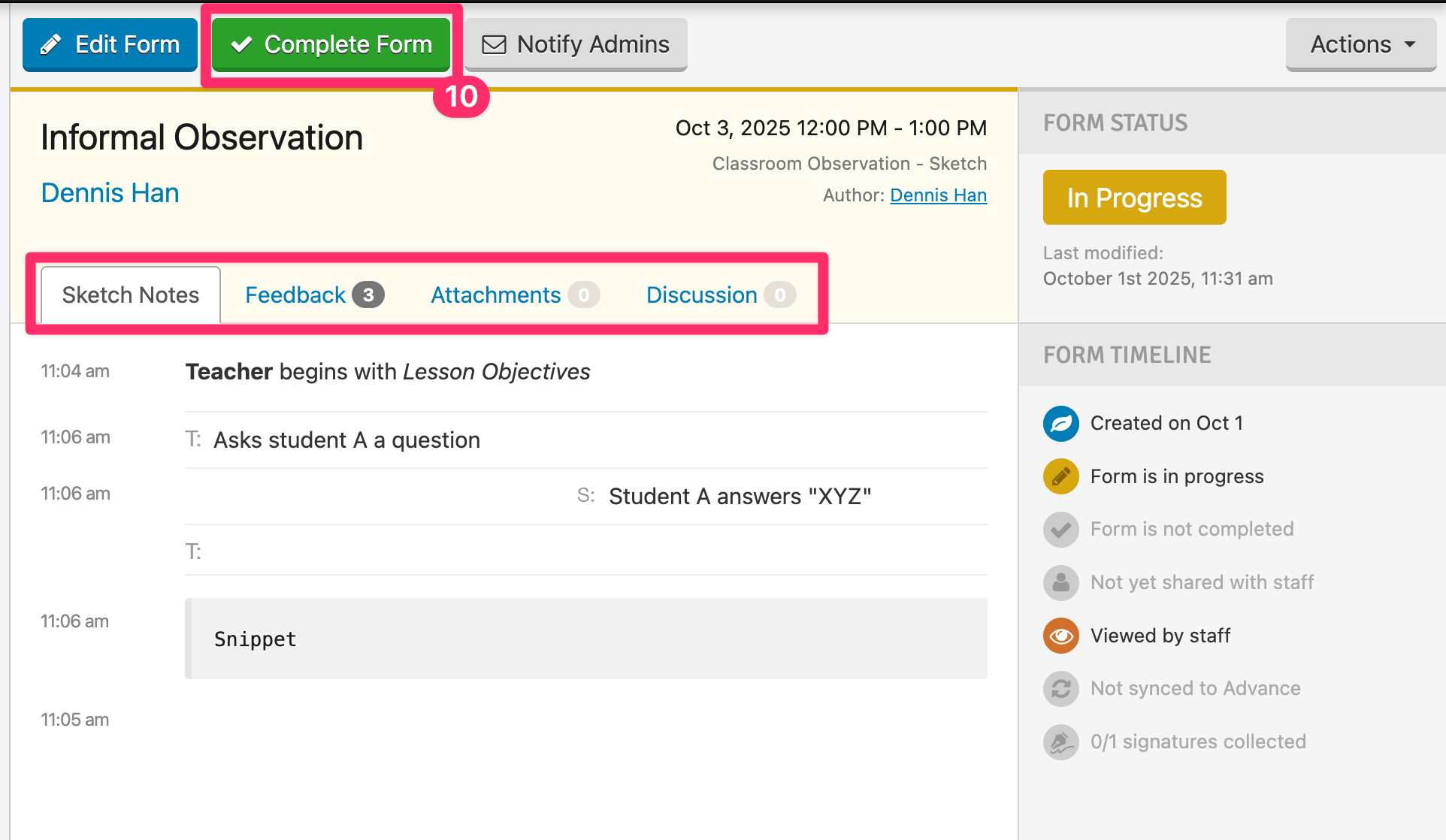Click the signature icon for signatures collected
Screen dimensions: 1446x840
1061,742
